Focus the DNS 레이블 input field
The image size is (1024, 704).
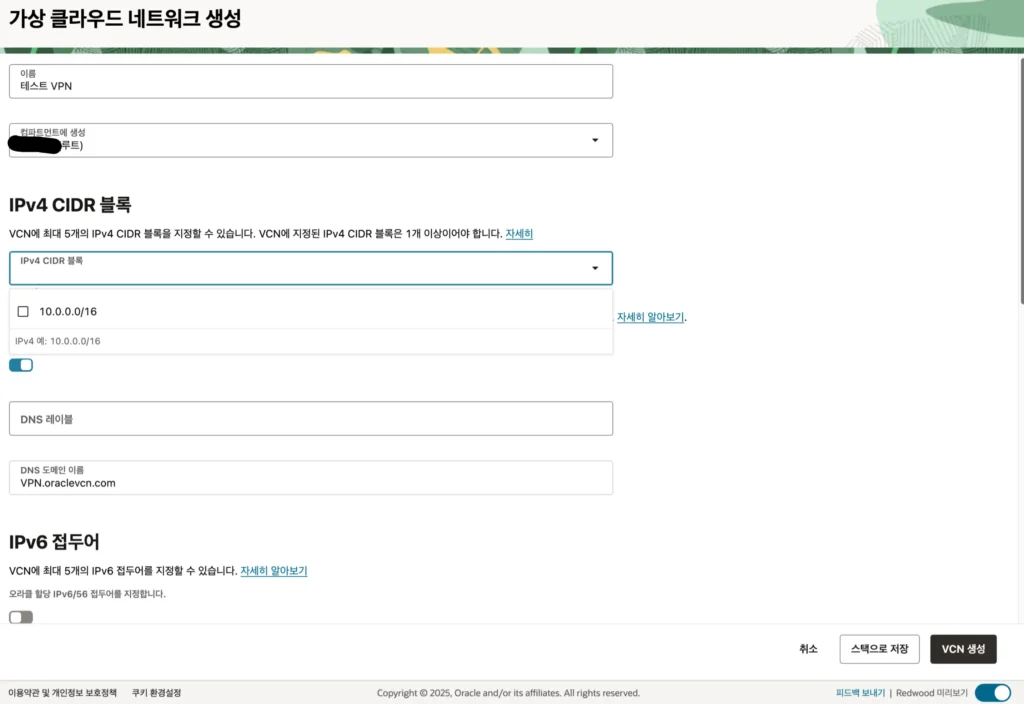[310, 419]
